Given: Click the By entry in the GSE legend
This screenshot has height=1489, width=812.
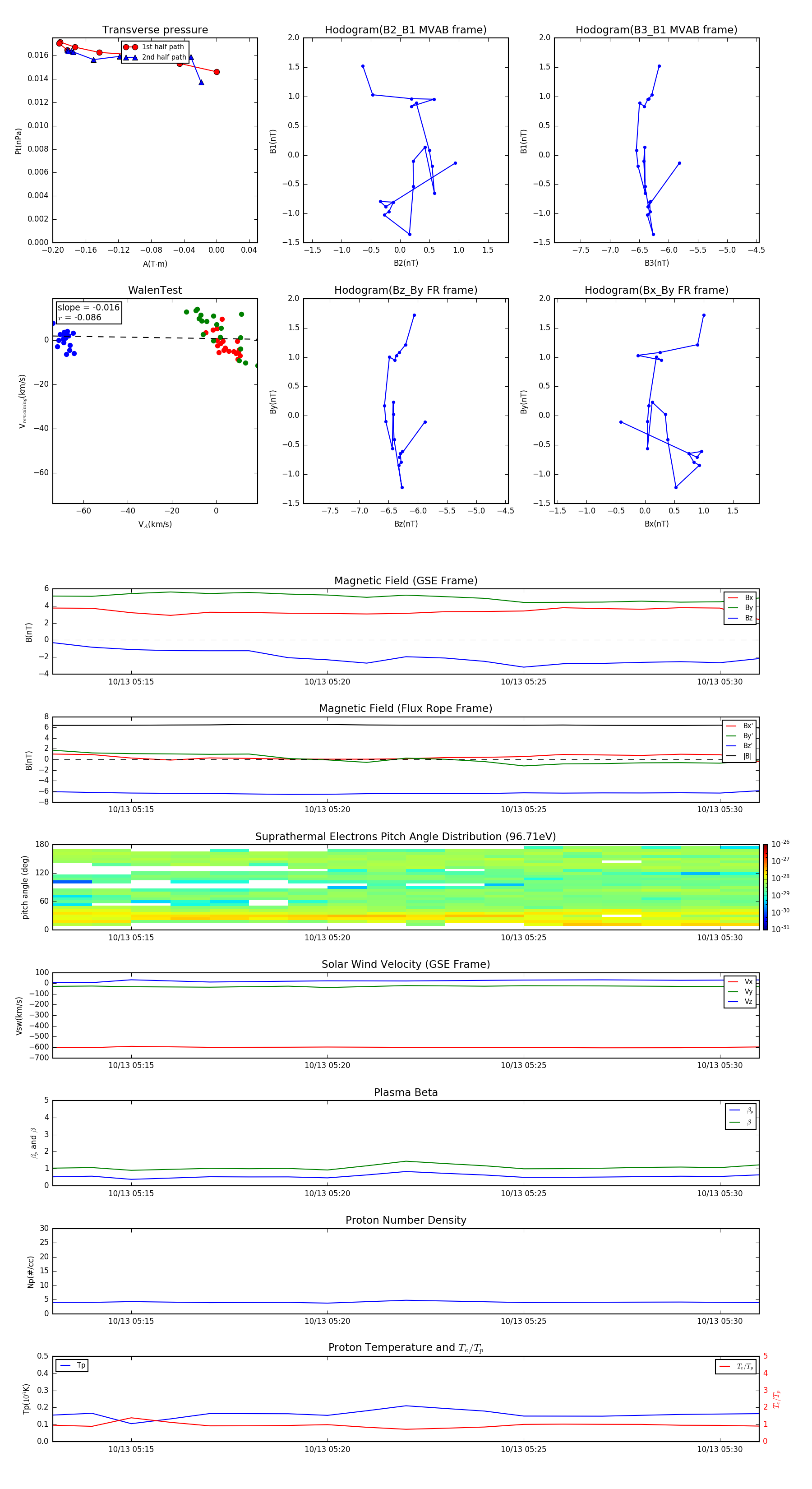Looking at the screenshot, I should 740,607.
